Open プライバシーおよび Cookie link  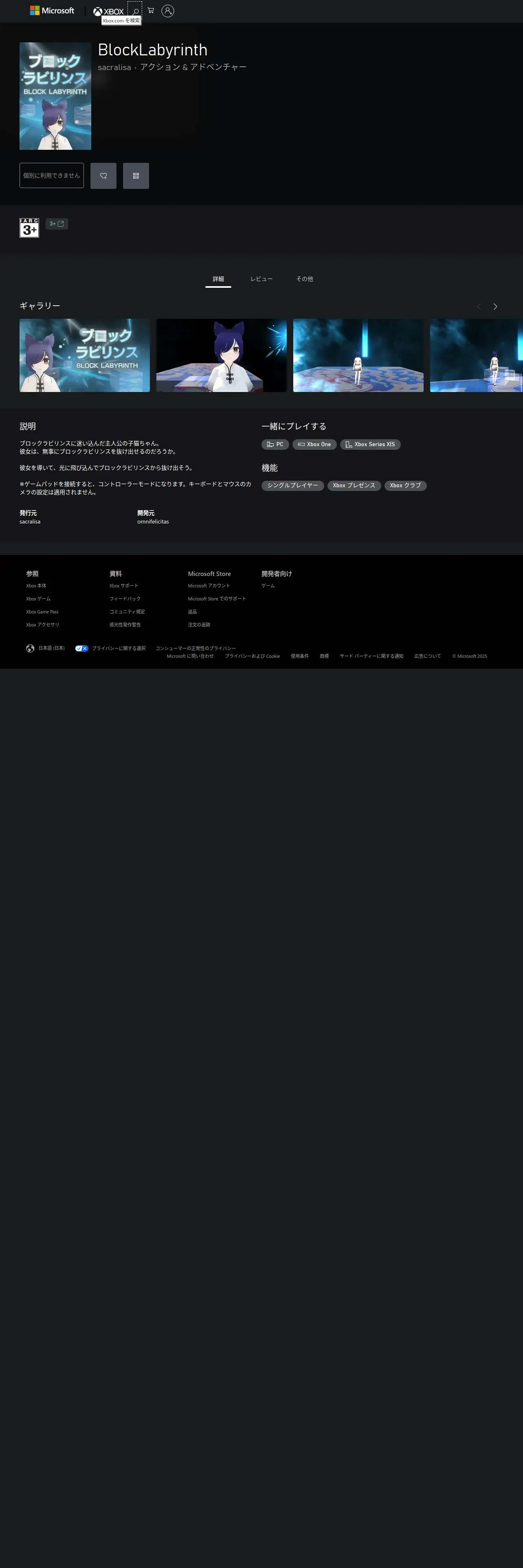[x=252, y=656]
